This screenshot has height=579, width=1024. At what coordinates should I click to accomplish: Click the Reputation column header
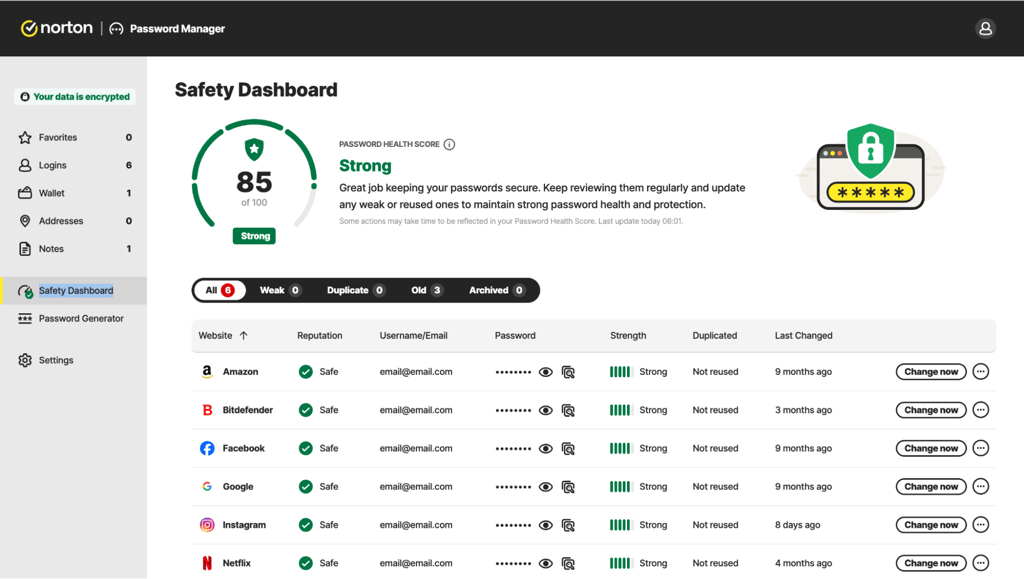[319, 336]
